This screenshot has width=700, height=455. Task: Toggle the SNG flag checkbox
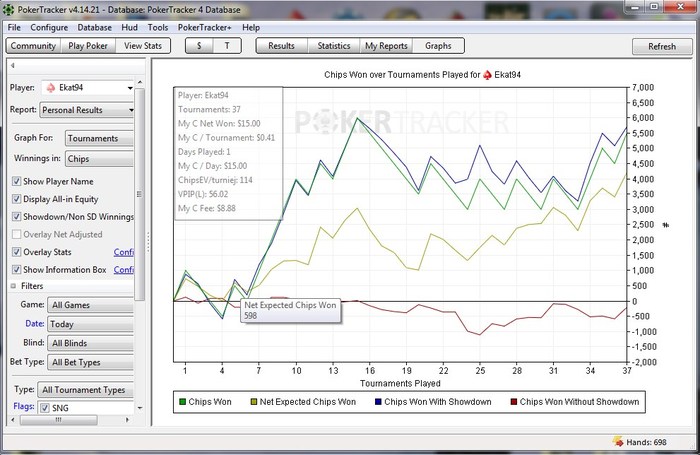[x=45, y=408]
